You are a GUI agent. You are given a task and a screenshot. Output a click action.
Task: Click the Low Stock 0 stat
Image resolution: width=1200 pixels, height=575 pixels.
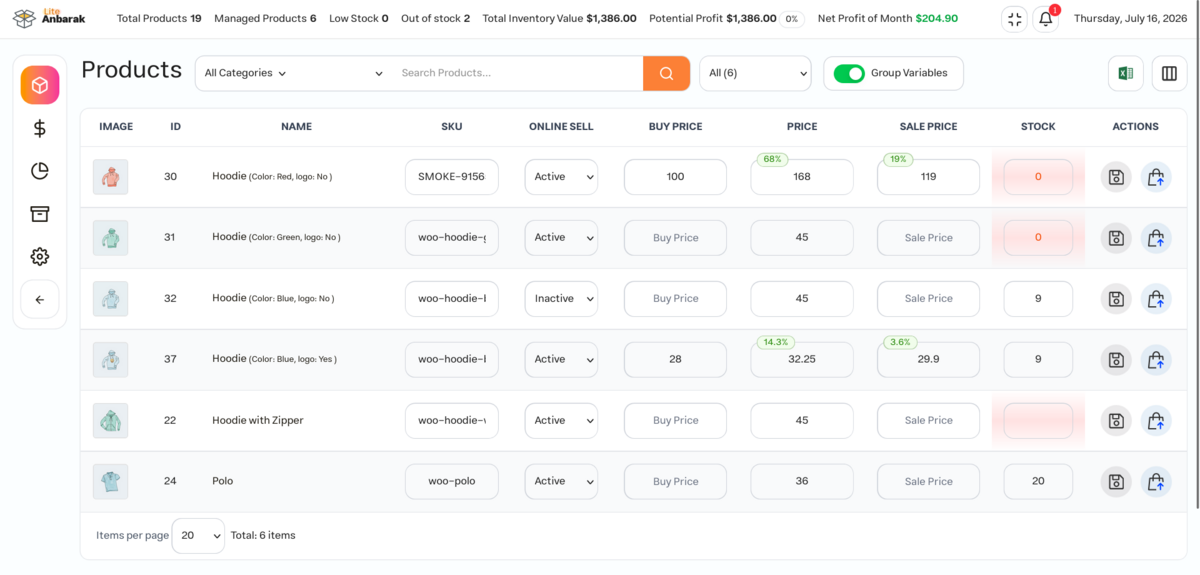[359, 19]
